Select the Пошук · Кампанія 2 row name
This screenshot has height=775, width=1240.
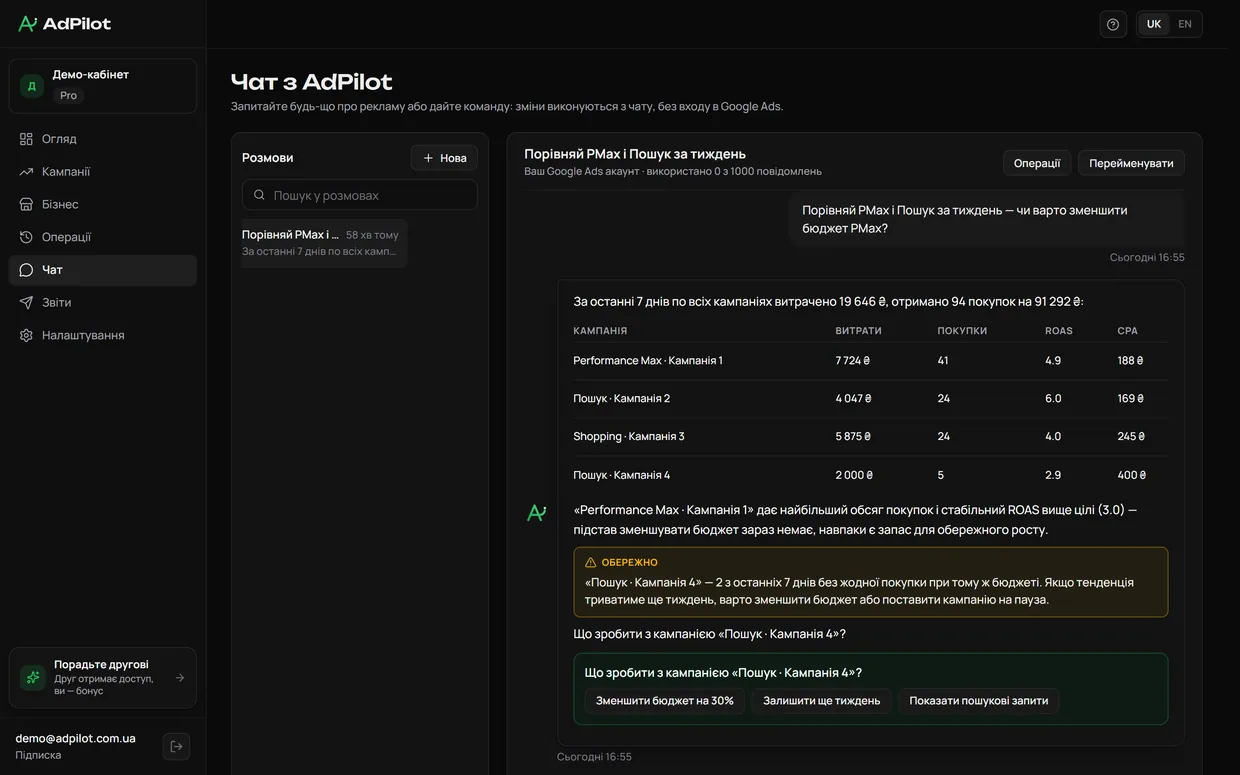tap(622, 398)
